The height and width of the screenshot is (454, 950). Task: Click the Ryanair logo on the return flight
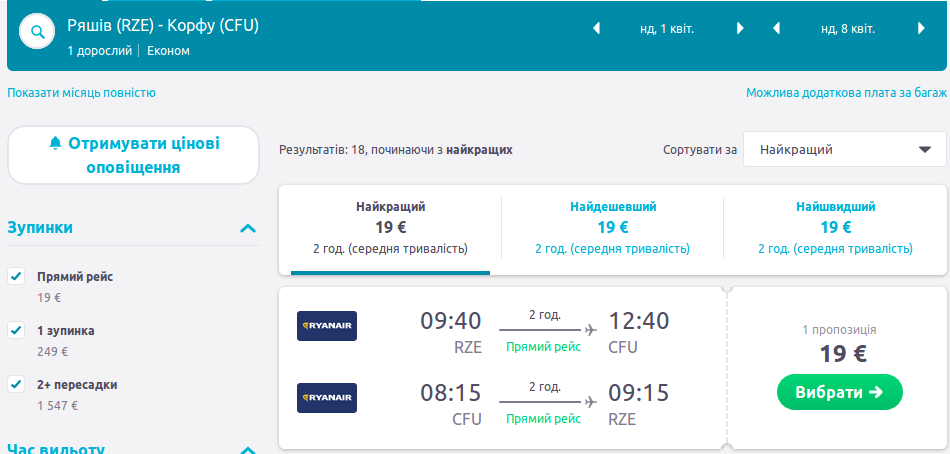(327, 398)
